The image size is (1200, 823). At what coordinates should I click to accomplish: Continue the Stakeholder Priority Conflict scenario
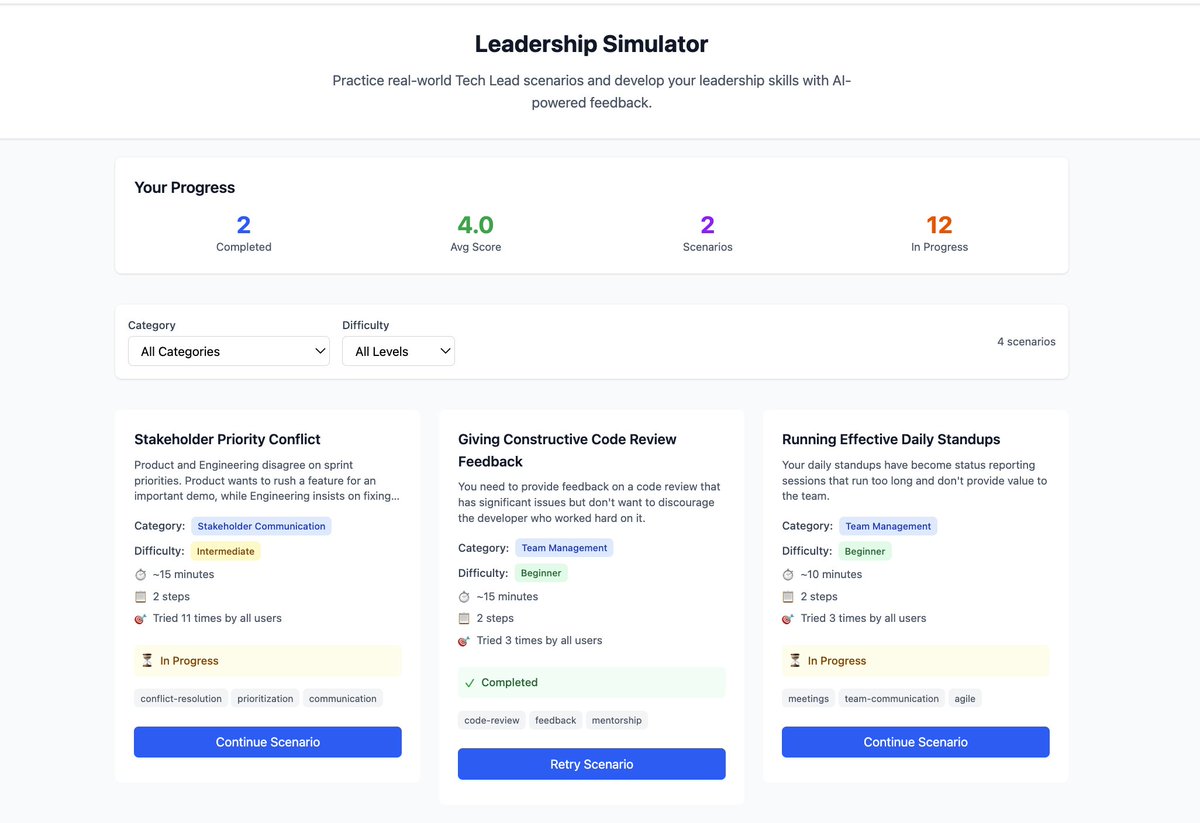click(x=268, y=742)
